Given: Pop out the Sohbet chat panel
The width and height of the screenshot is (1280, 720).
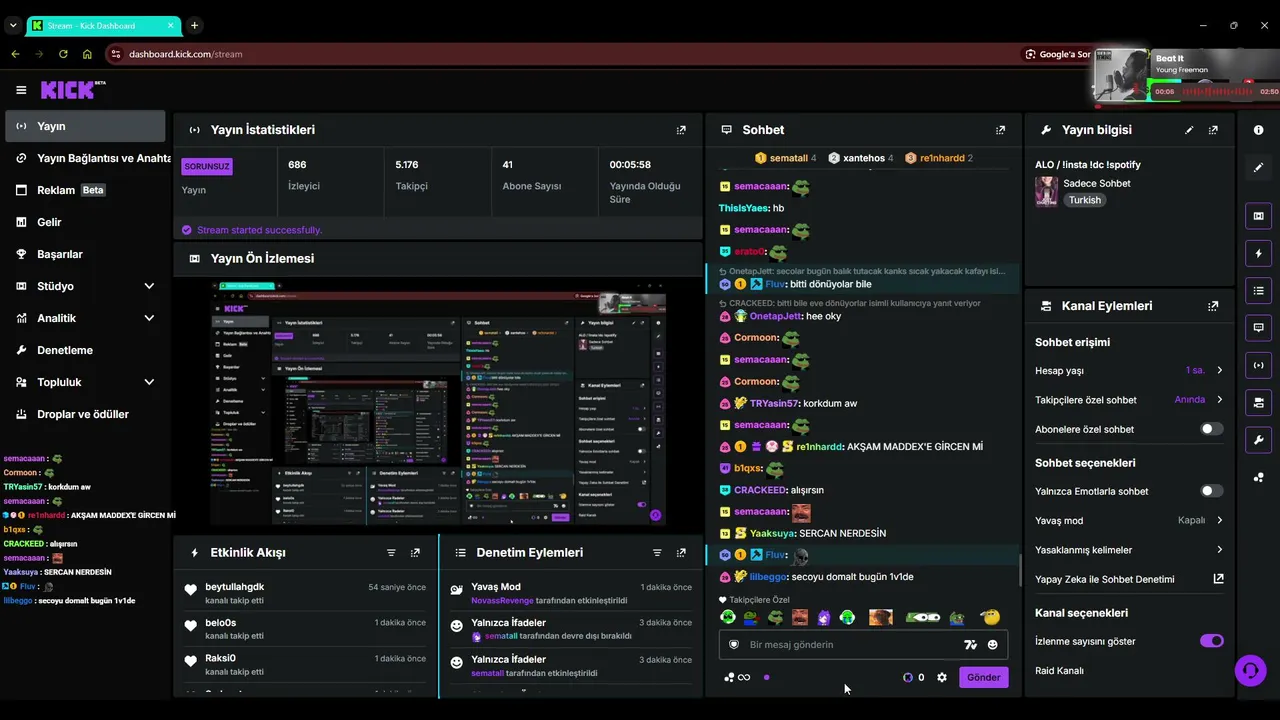Looking at the screenshot, I should pos(1000,130).
